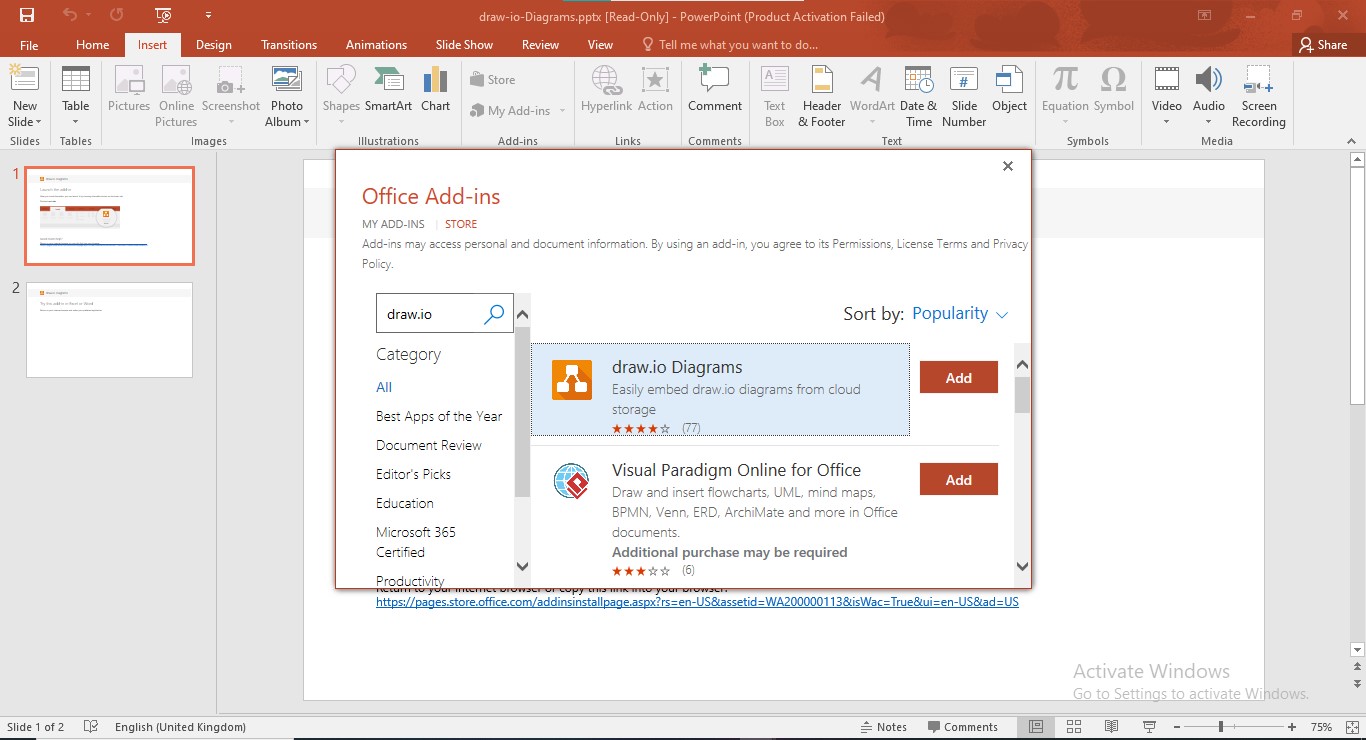Viewport: 1366px width, 740px height.
Task: Click the Share button
Action: point(1322,45)
